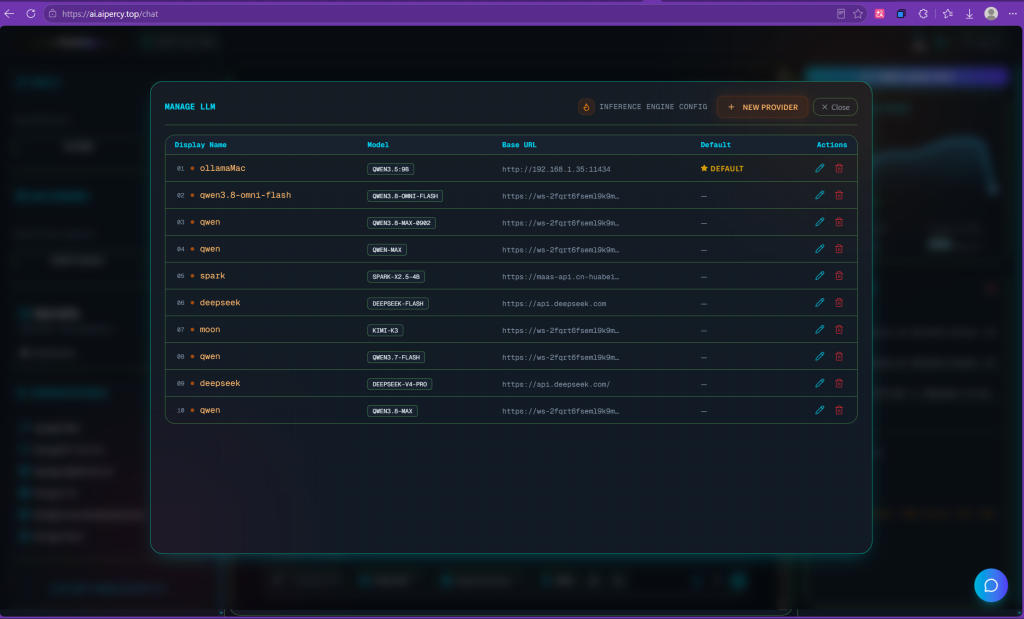The height and width of the screenshot is (619, 1024).
Task: Edit the moon provider
Action: pos(820,330)
